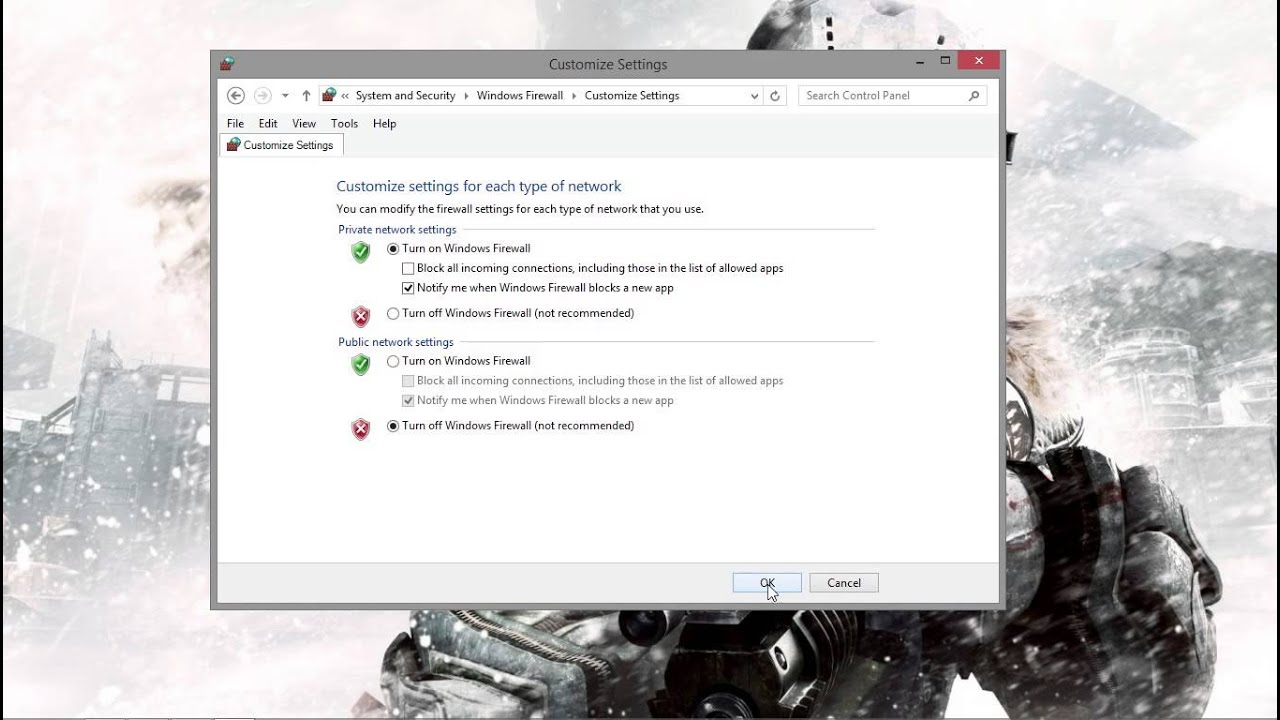
Task: Maximize the Customize Settings window
Action: coord(945,61)
